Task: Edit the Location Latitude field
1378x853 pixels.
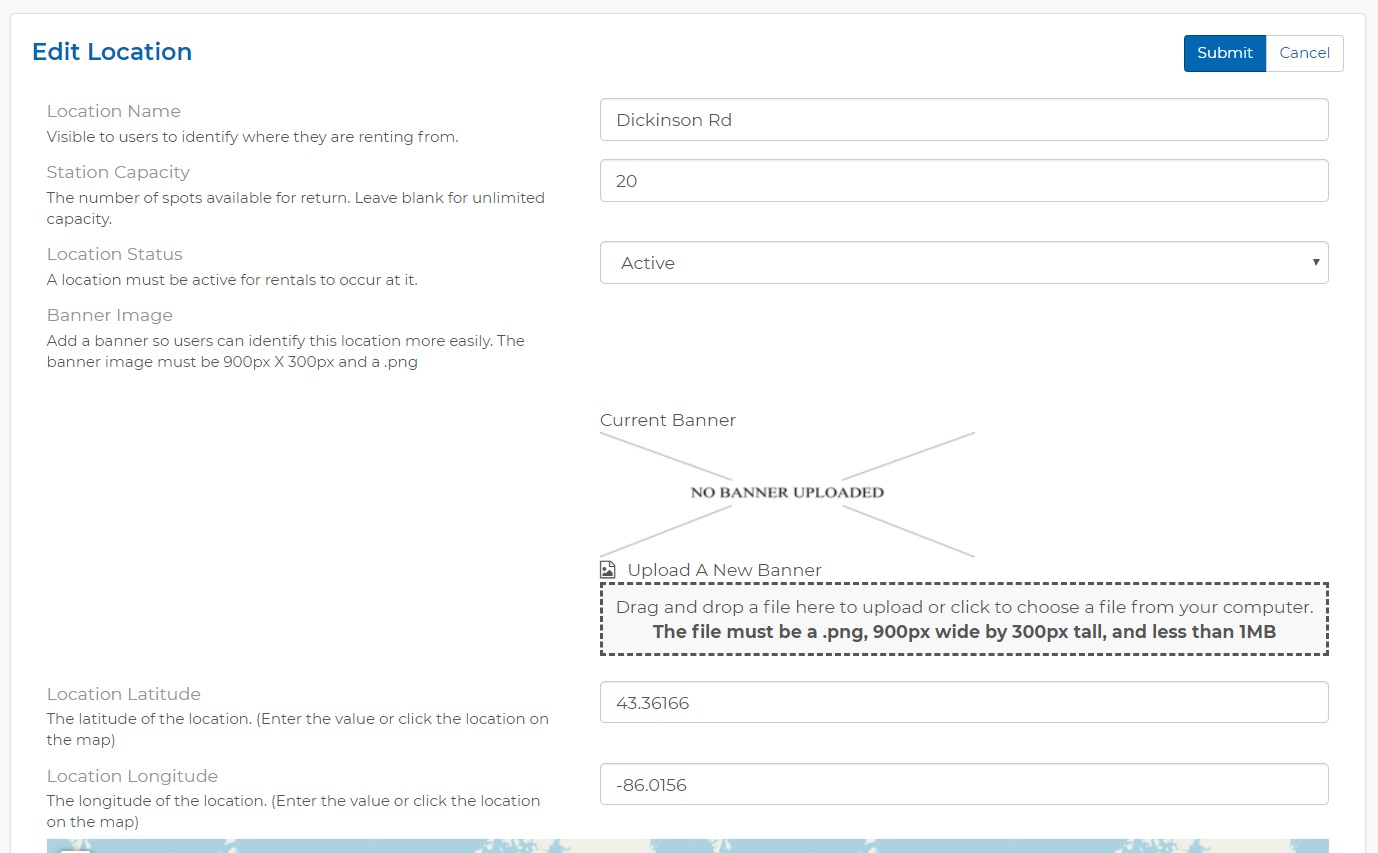Action: pyautogui.click(x=964, y=702)
